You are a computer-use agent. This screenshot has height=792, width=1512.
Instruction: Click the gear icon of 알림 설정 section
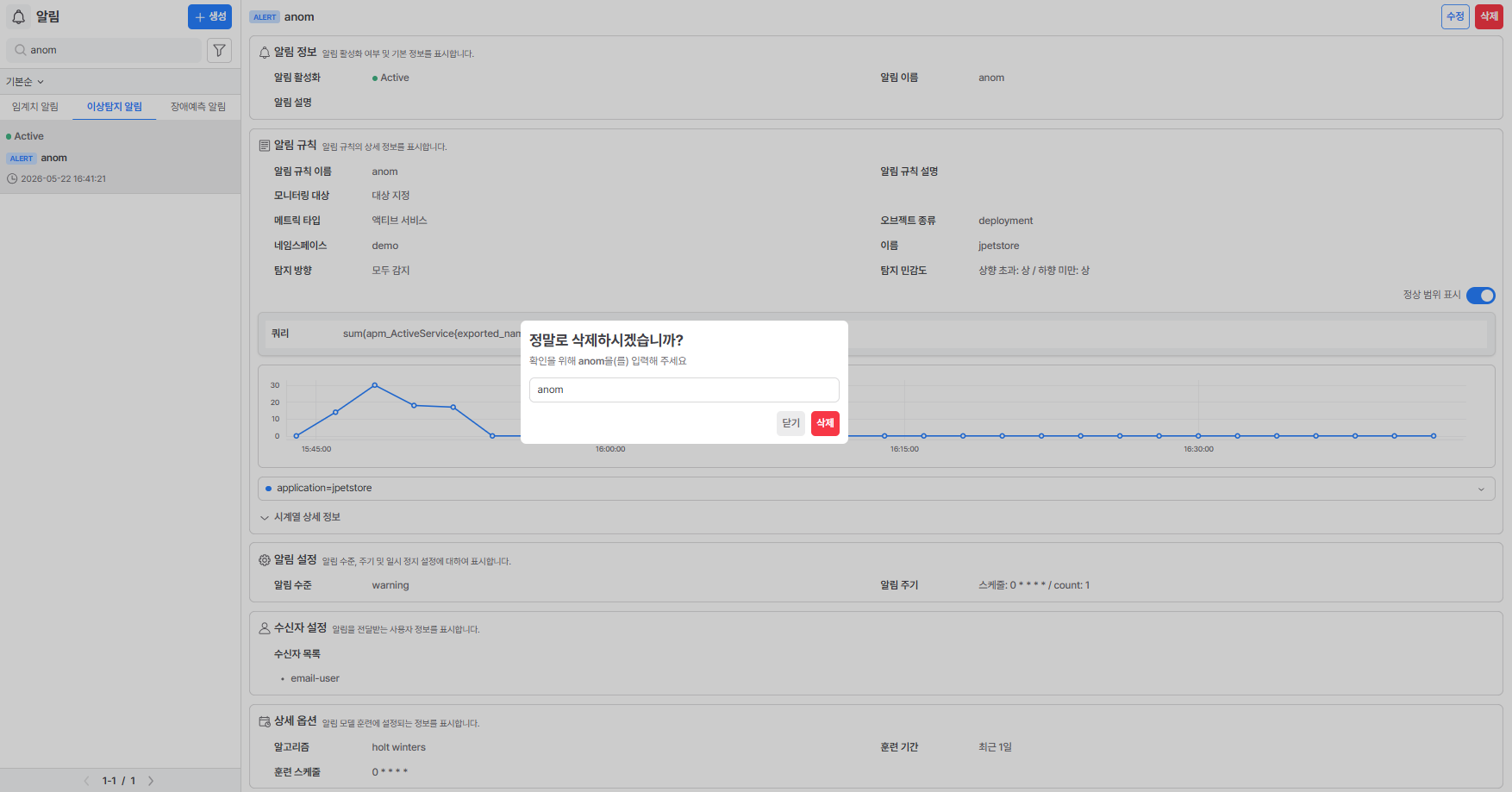point(265,560)
